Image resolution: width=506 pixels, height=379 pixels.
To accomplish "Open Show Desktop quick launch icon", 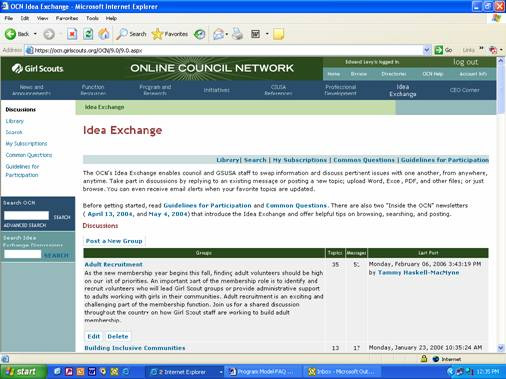I will [x=57, y=371].
